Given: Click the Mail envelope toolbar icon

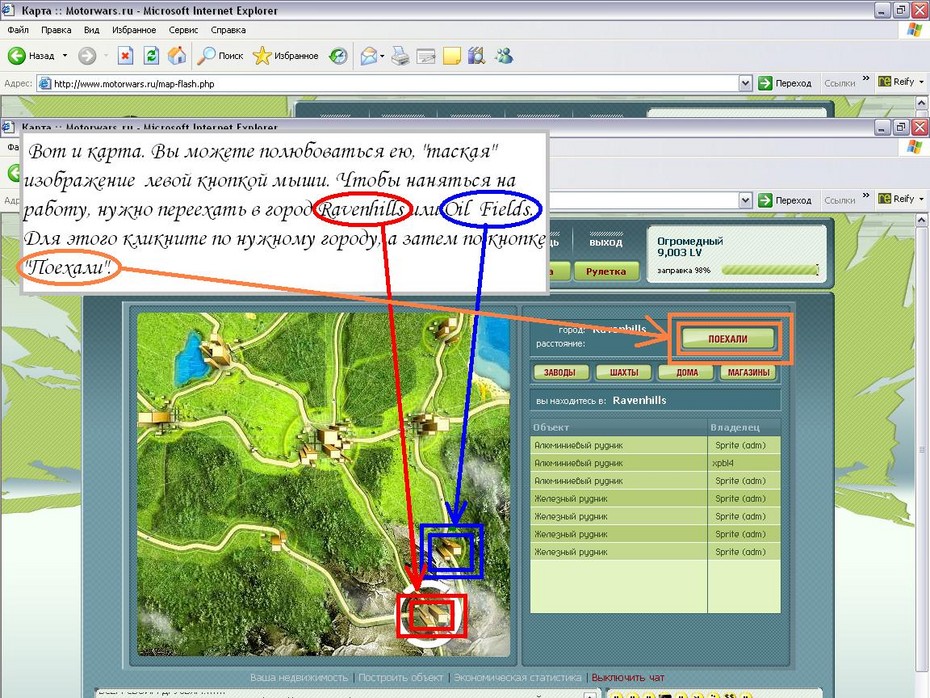Looking at the screenshot, I should click(368, 56).
